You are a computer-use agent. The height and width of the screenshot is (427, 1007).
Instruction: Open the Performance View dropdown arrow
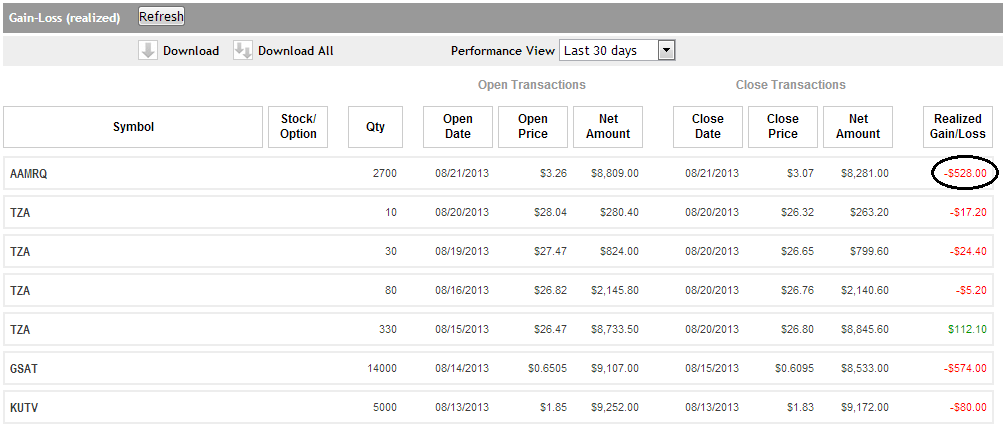pyautogui.click(x=667, y=51)
